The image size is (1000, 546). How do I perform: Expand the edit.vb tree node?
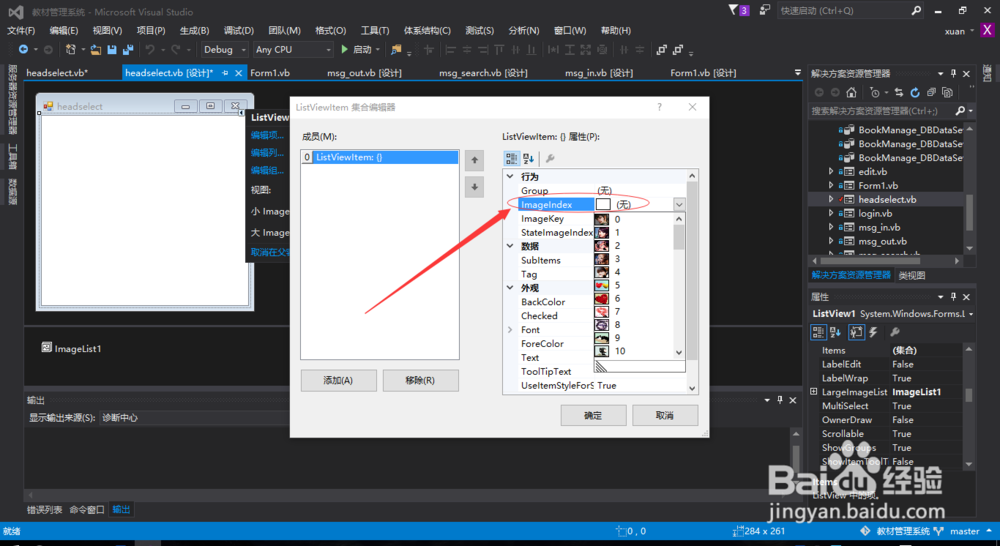click(x=831, y=172)
